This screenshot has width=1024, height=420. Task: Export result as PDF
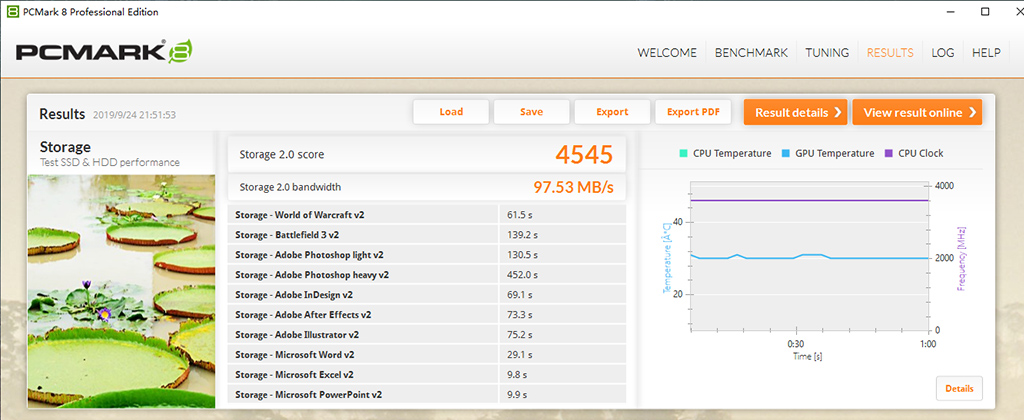[693, 112]
